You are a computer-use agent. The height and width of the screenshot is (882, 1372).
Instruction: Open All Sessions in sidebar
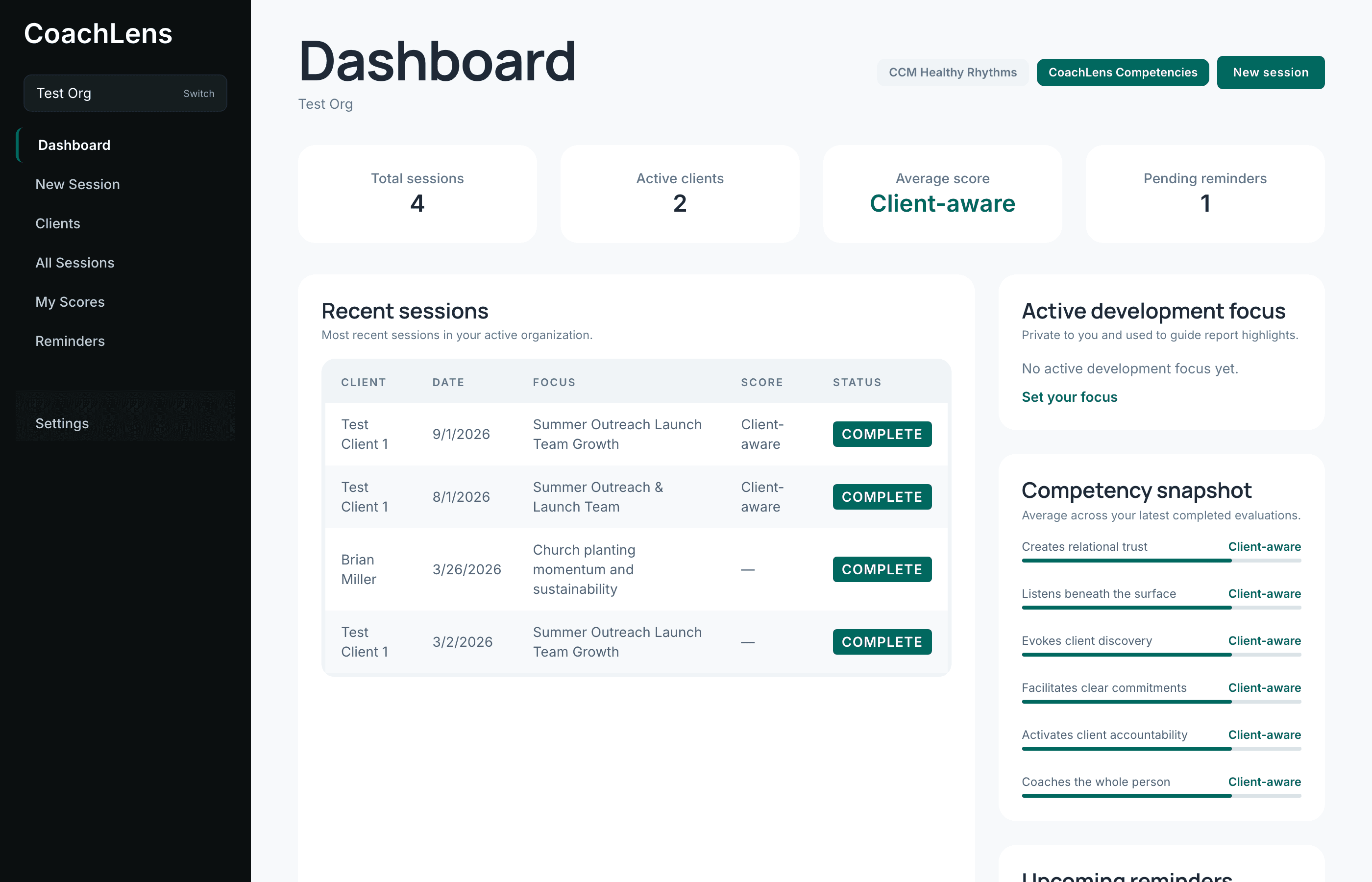pyautogui.click(x=125, y=263)
